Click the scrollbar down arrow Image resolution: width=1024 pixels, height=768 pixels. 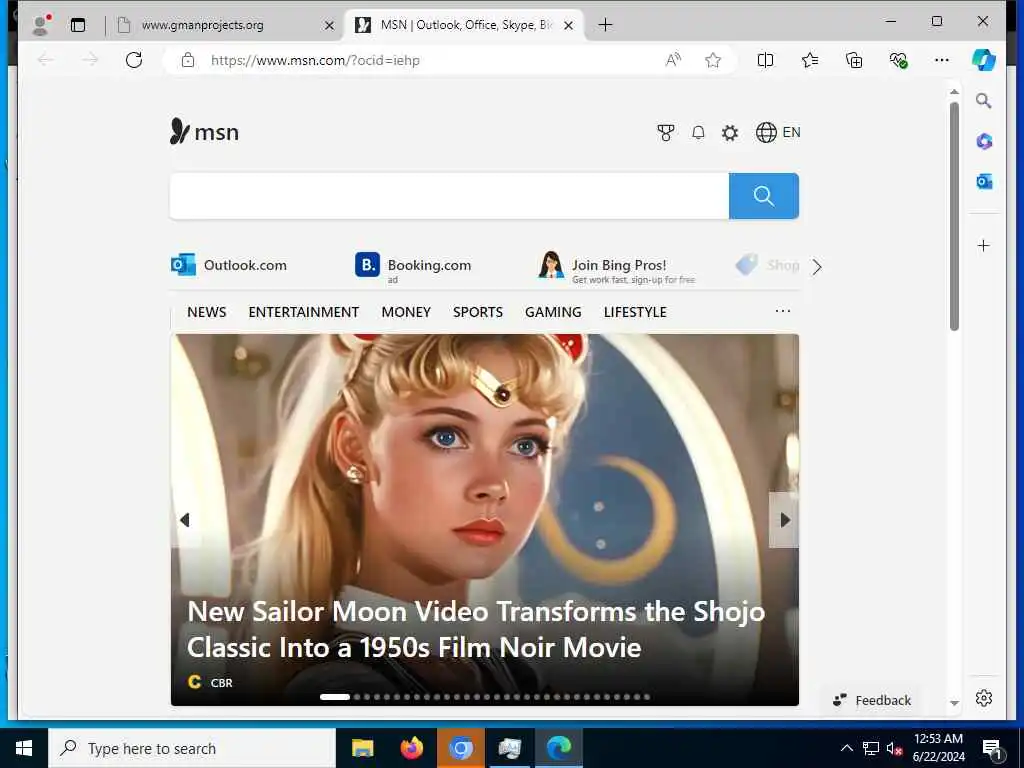pyautogui.click(x=954, y=703)
